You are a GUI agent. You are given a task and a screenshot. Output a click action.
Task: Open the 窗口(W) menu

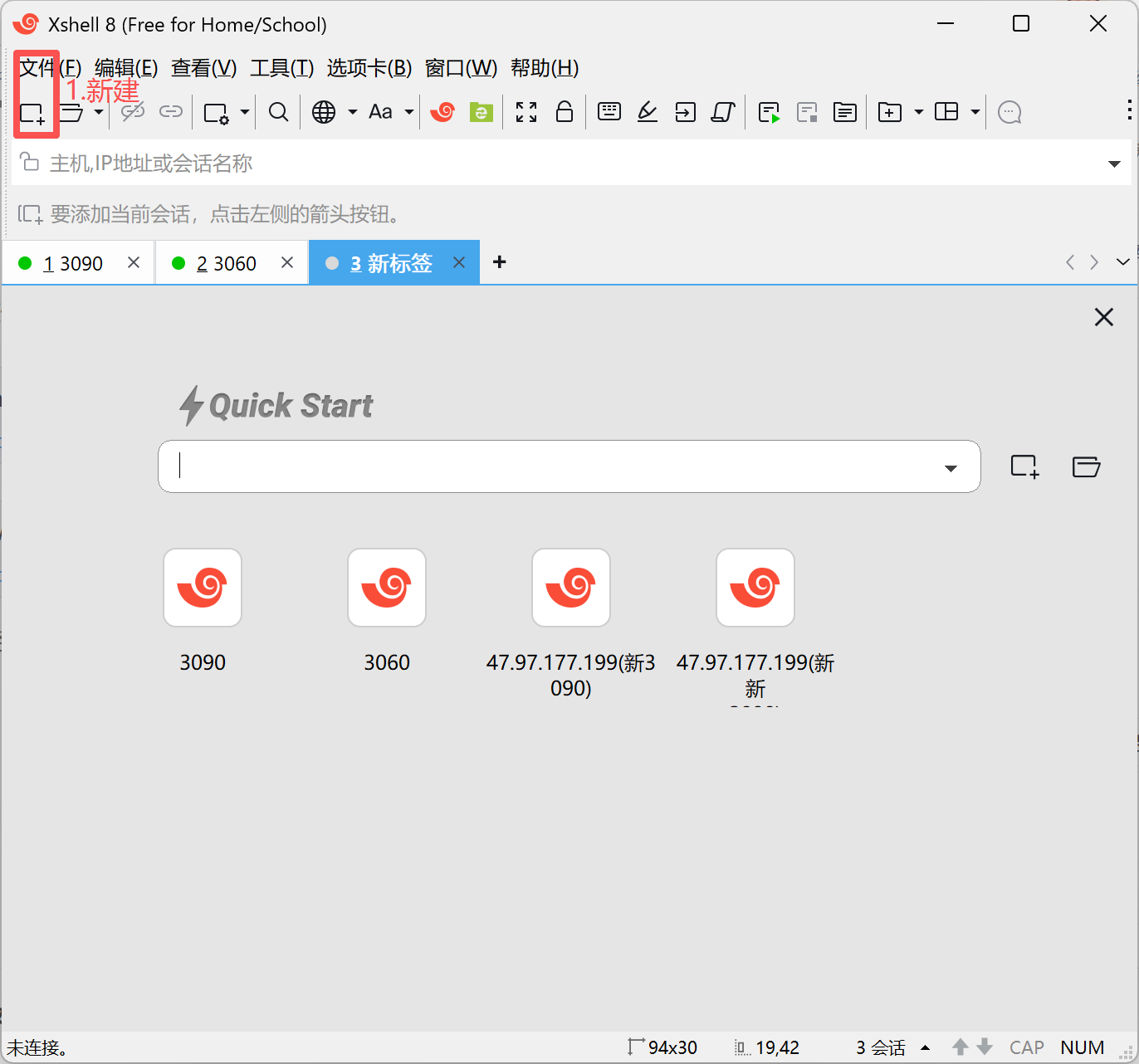[x=462, y=68]
